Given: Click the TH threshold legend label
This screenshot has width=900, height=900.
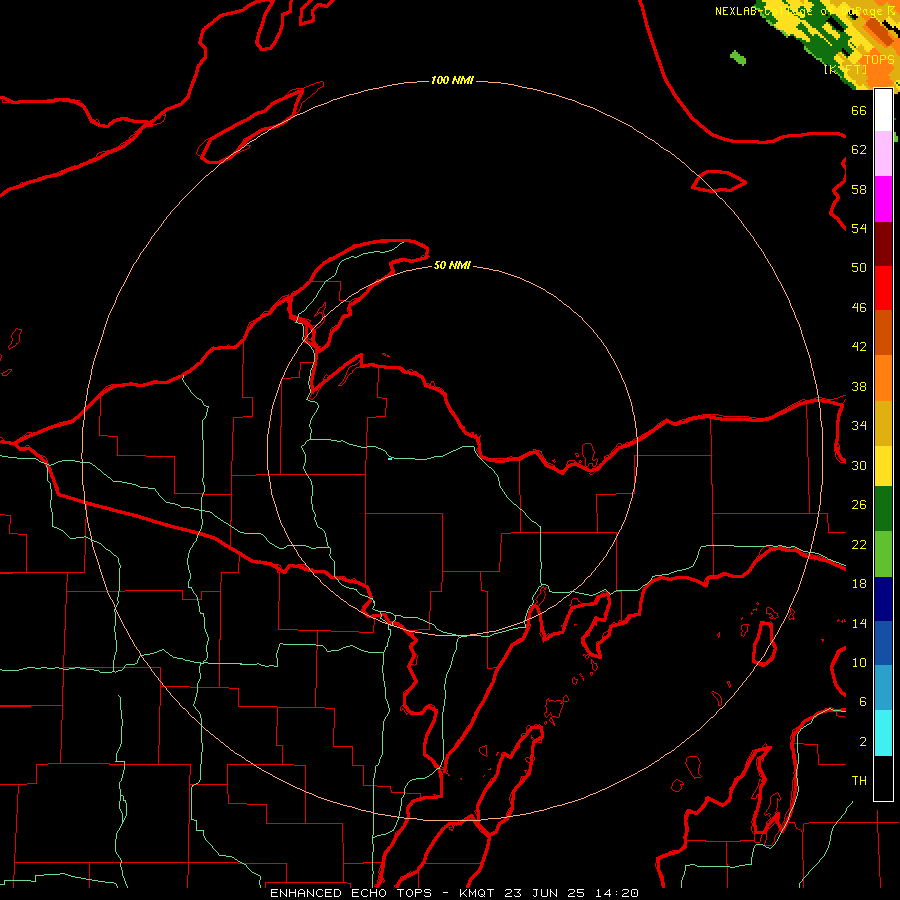Looking at the screenshot, I should (x=859, y=781).
